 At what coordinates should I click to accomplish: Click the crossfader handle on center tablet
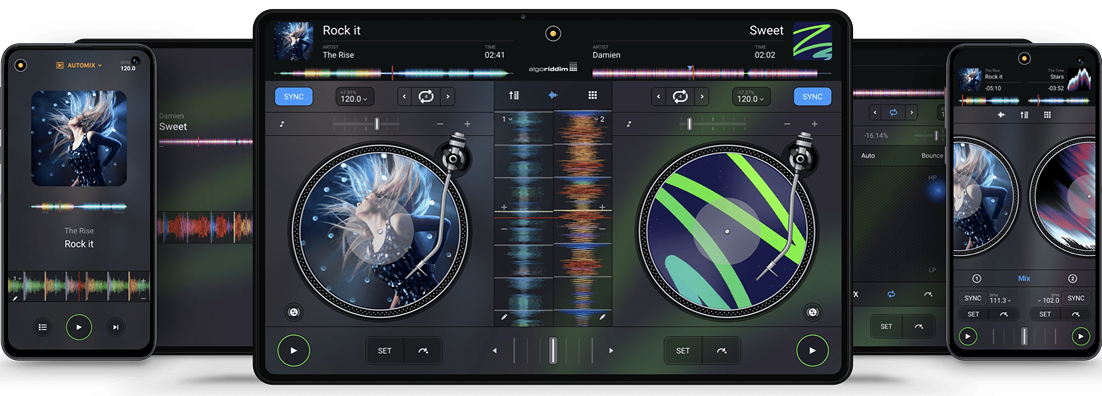click(553, 350)
